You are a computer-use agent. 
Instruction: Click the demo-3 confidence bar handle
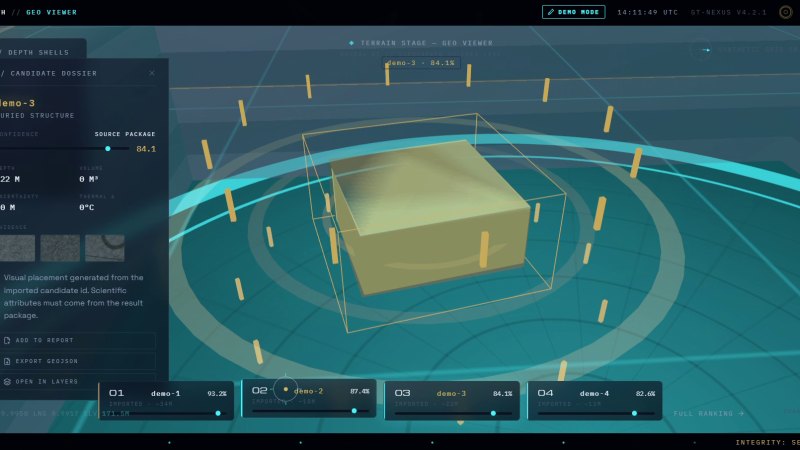493,413
